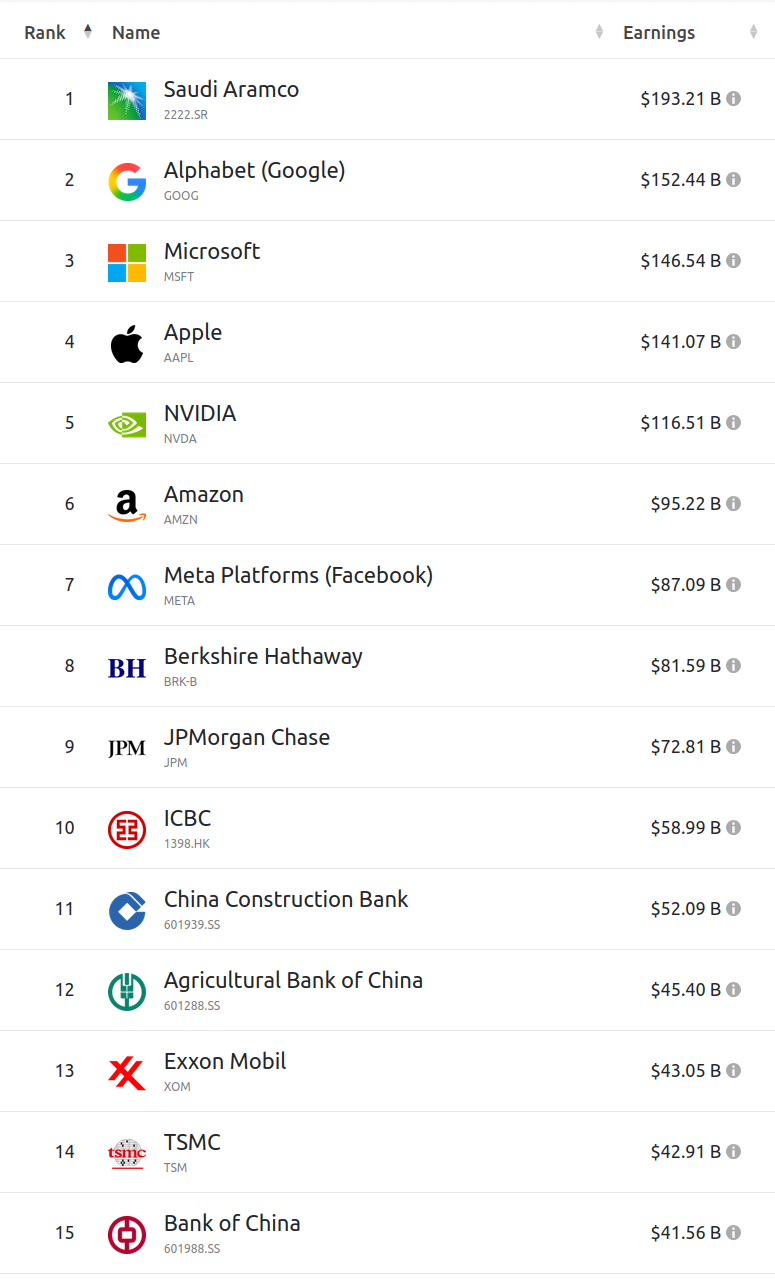Screen dimensions: 775x1284
Task: Click the Saudi Aramco logo icon
Action: point(127,100)
